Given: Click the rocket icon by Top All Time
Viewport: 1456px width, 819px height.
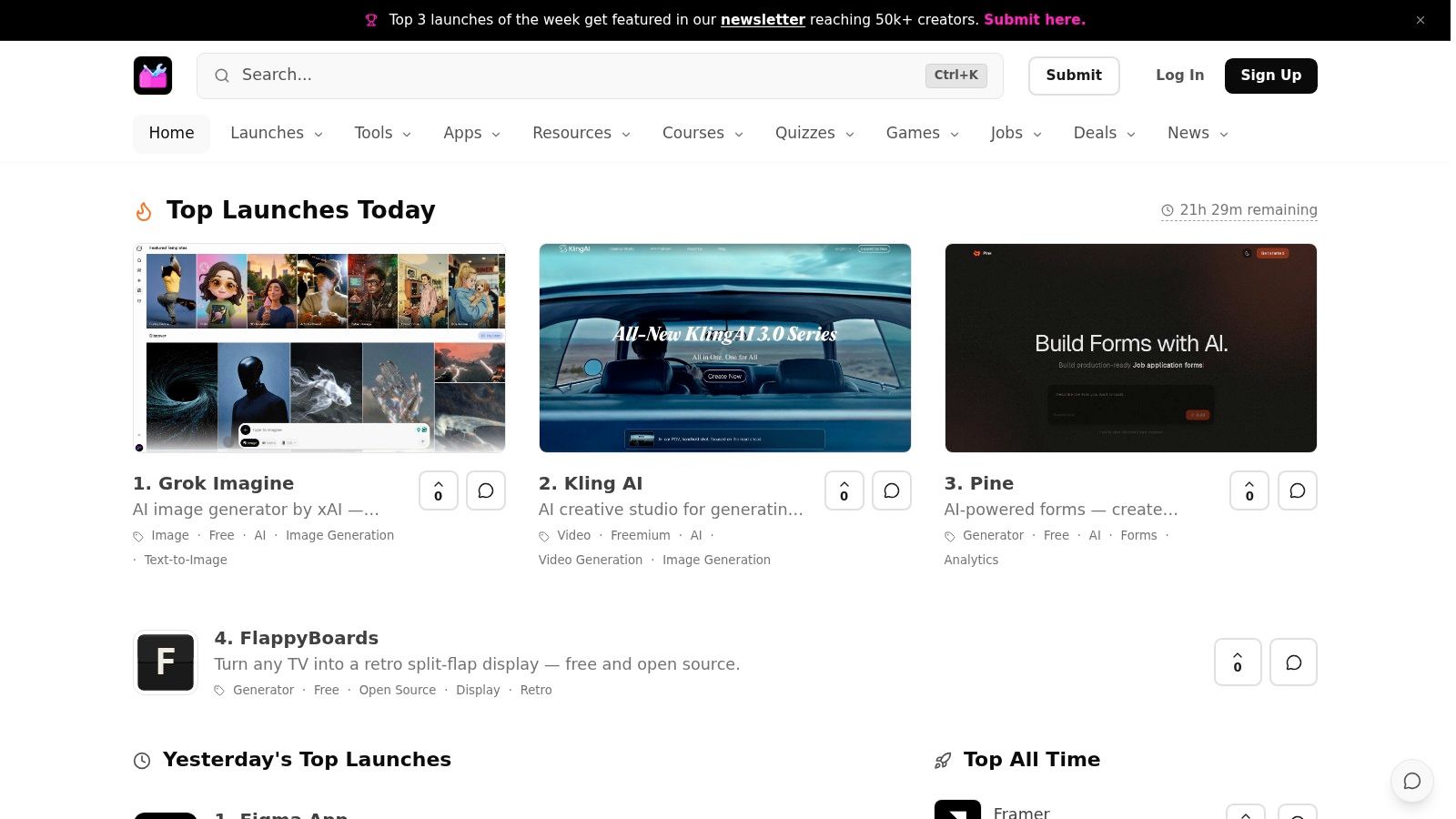Looking at the screenshot, I should 943,761.
